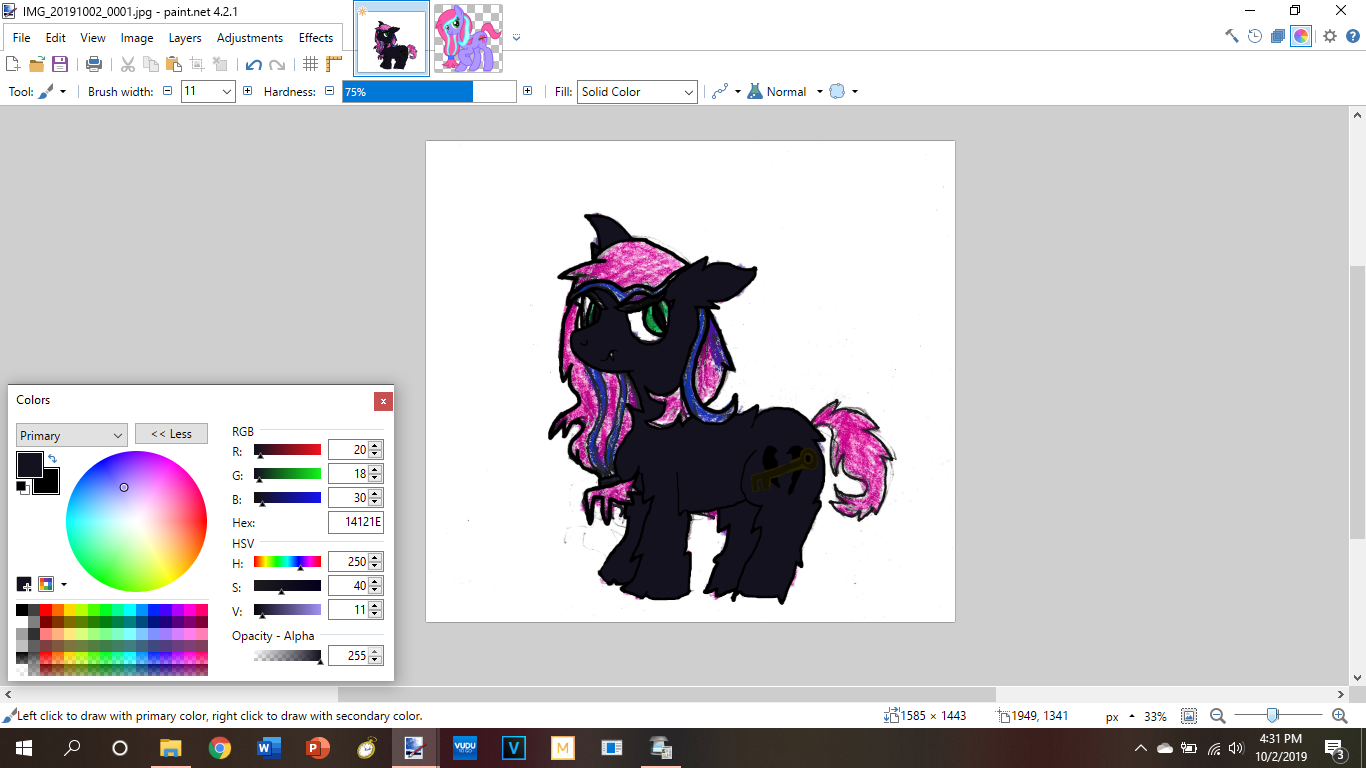Image resolution: width=1366 pixels, height=768 pixels.
Task: Click the Print icon
Action: (94, 64)
